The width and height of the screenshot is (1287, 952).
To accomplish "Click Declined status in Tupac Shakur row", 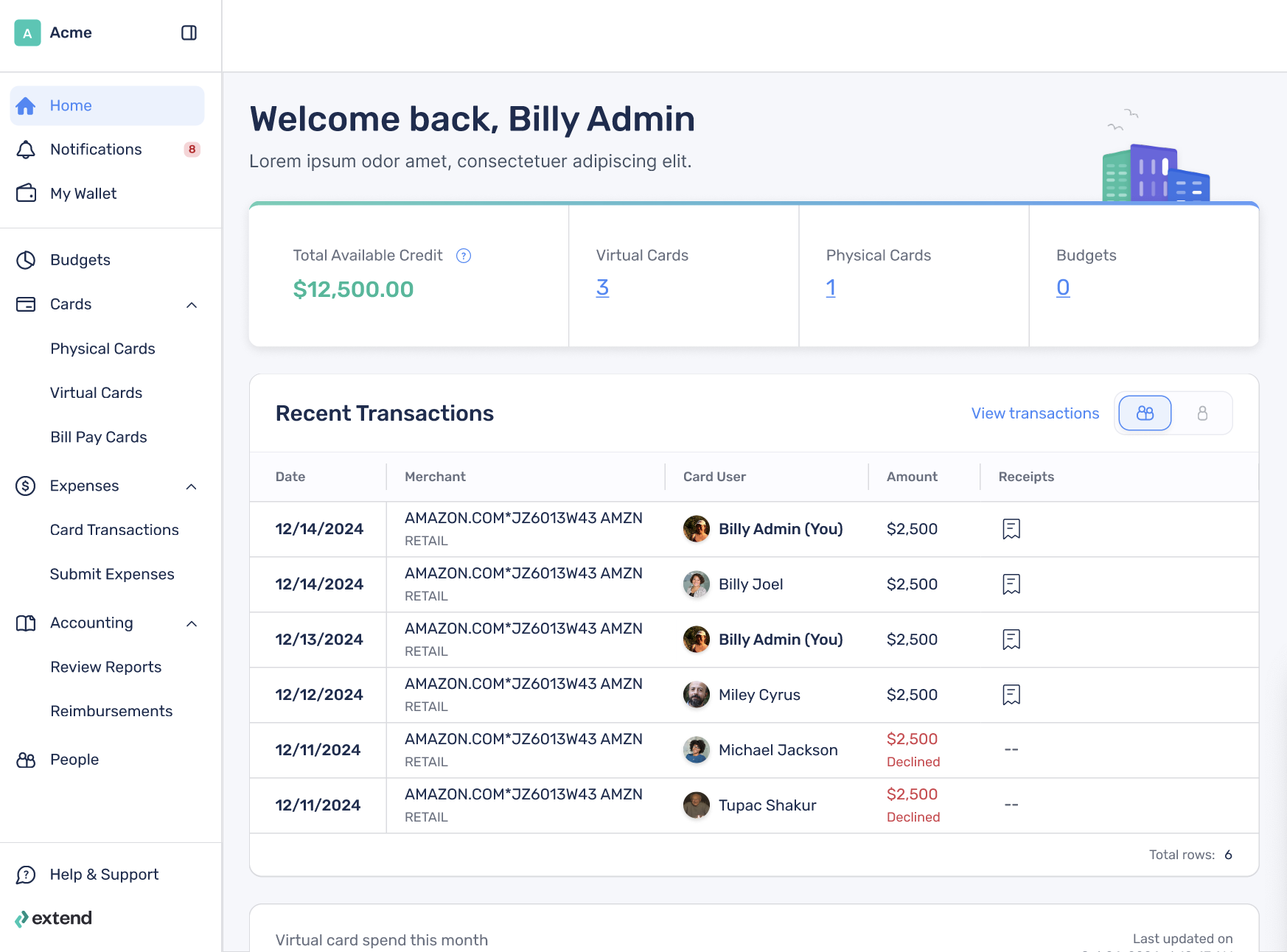I will 913,817.
